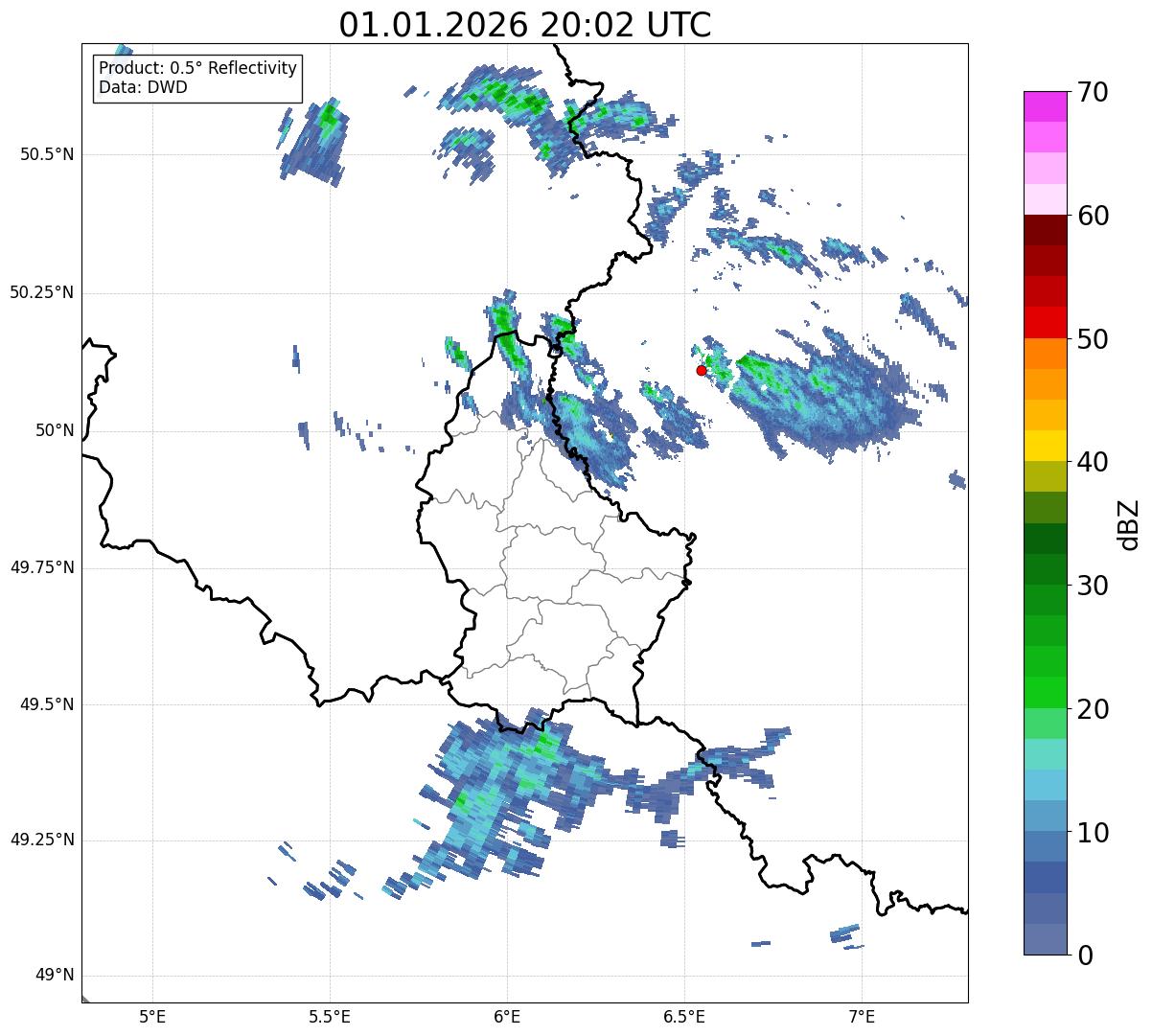Click the latitude label "49°N"
The width and height of the screenshot is (1152, 1036).
(55, 976)
